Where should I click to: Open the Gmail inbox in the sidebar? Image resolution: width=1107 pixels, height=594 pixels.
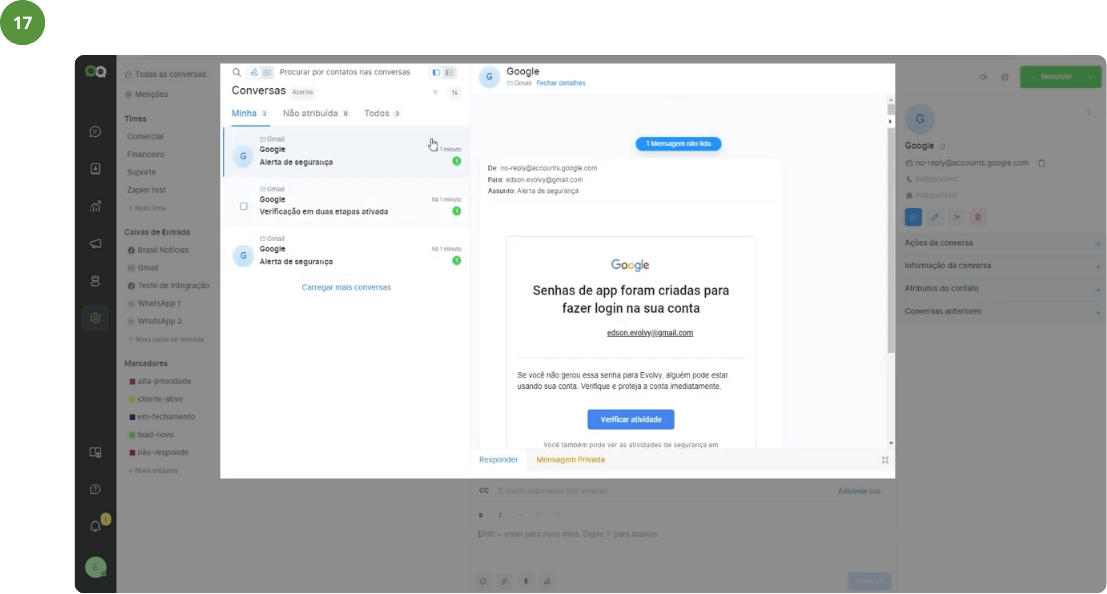point(143,268)
